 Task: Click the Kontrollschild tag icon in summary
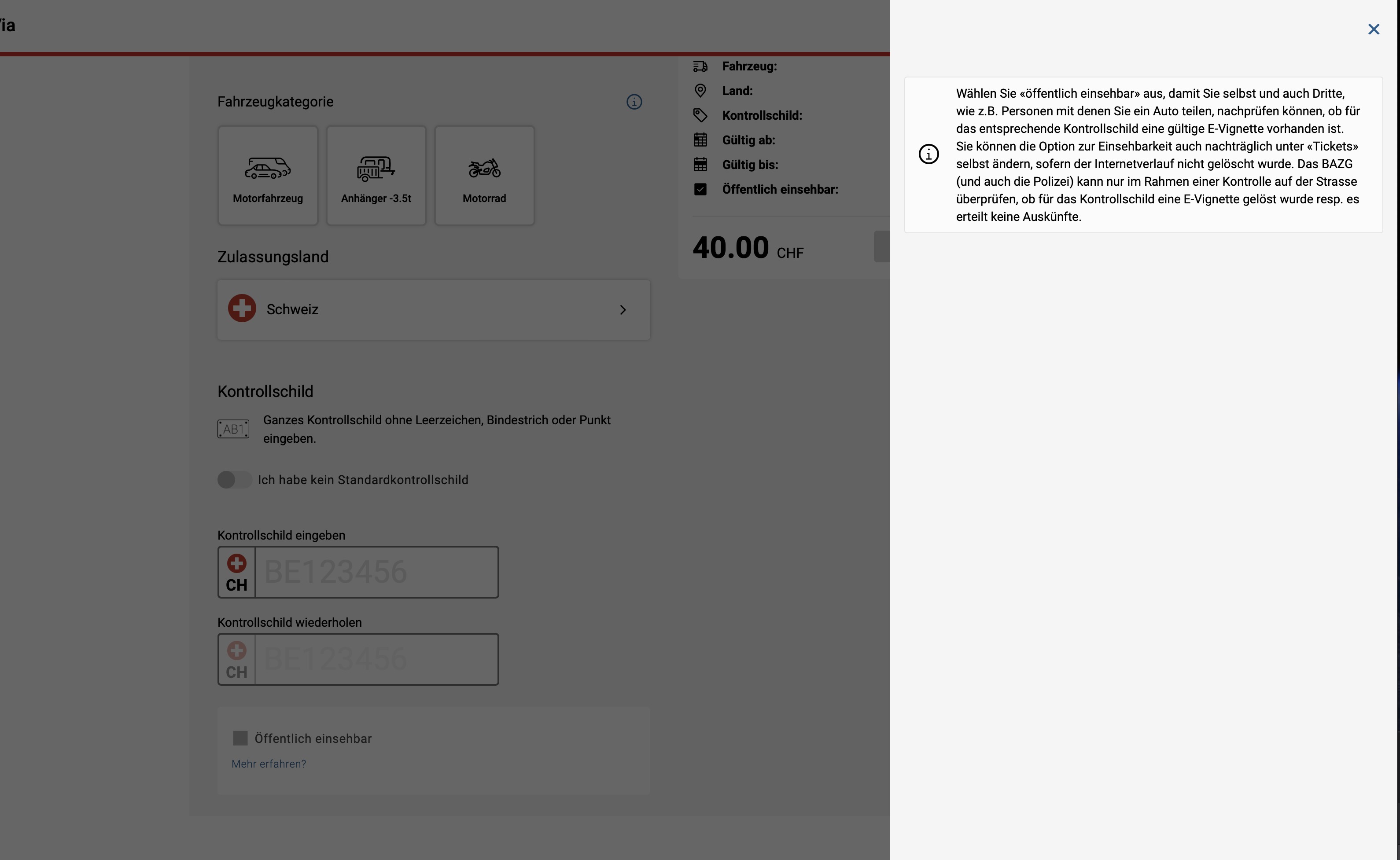pyautogui.click(x=700, y=115)
